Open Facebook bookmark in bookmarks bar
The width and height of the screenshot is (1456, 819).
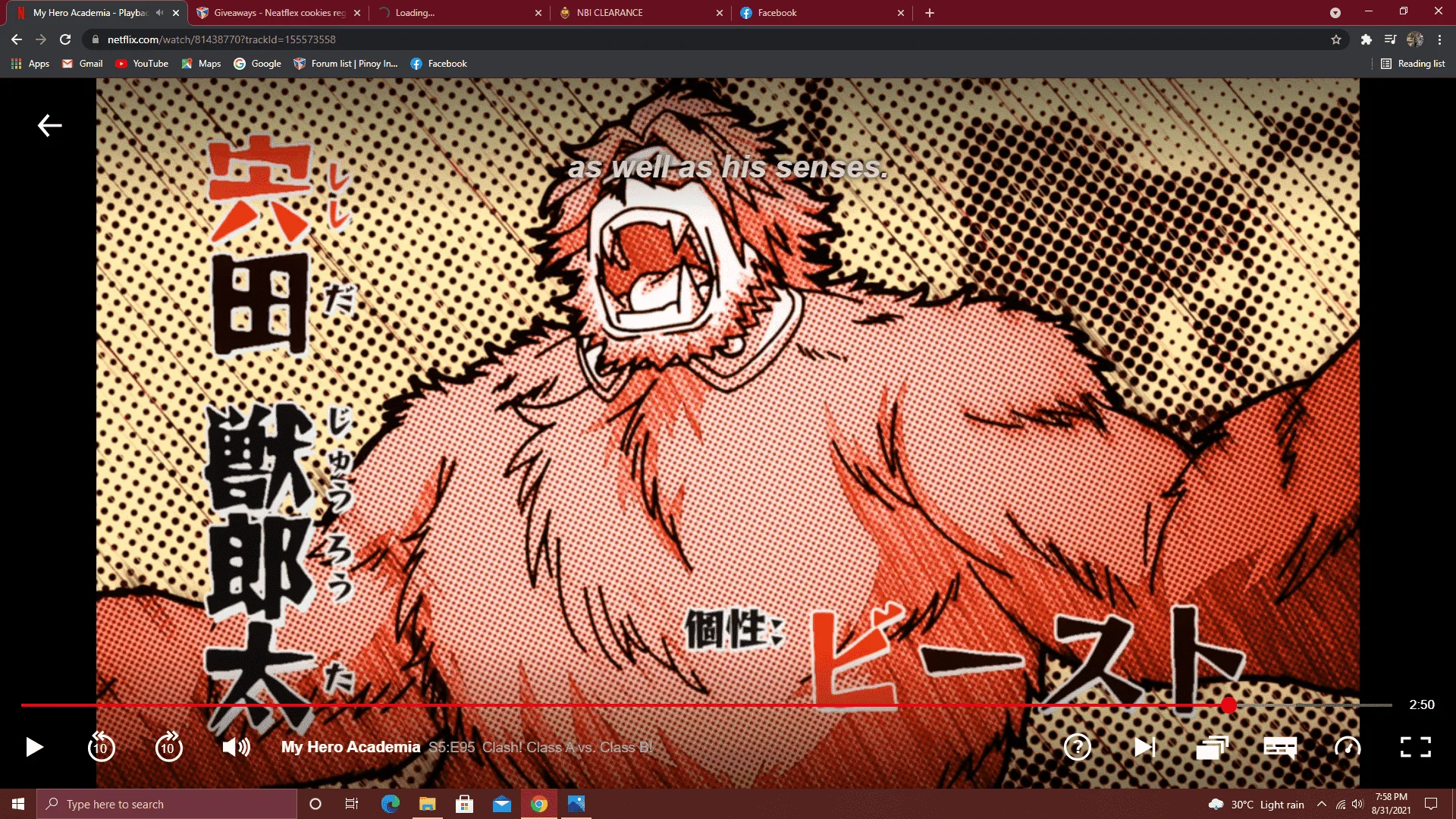tap(438, 64)
